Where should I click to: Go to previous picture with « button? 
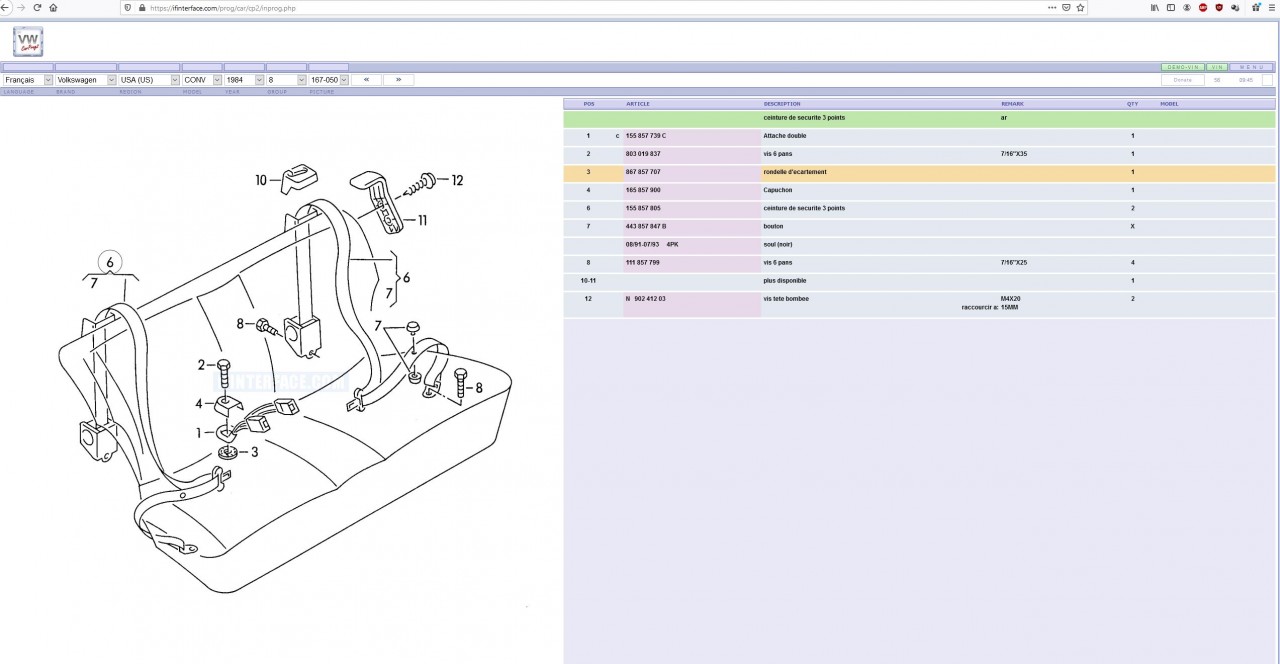point(366,80)
